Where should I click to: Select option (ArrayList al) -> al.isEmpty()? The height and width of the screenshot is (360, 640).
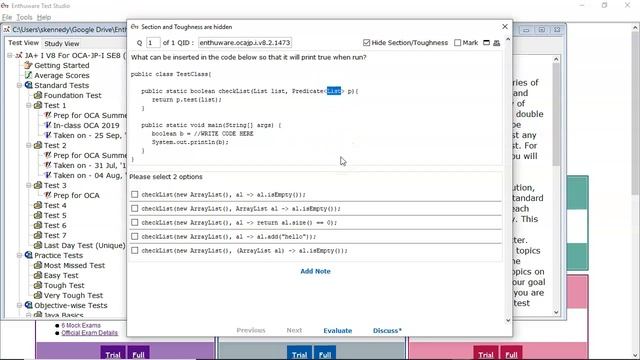[135, 250]
